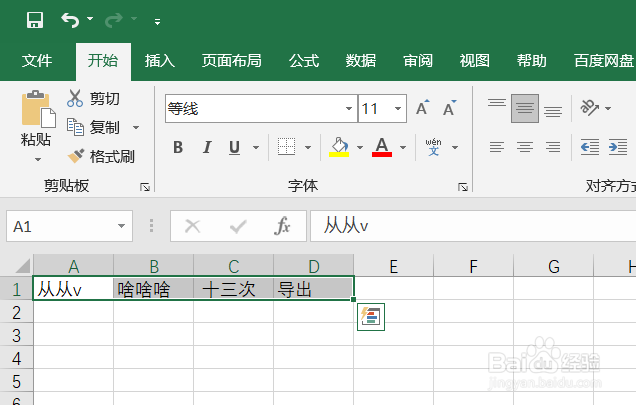Screen dimensions: 636x405
Task: Toggle center text horizontally
Action: click(525, 147)
